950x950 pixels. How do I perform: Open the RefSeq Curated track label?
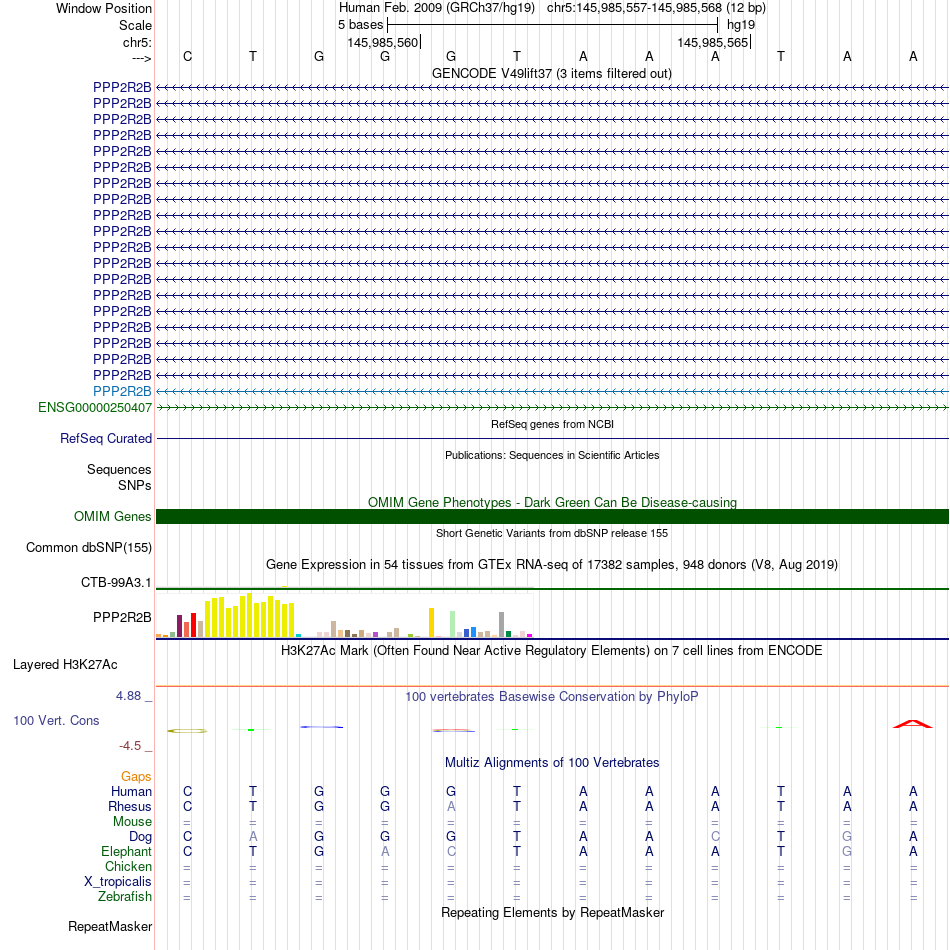tap(106, 439)
